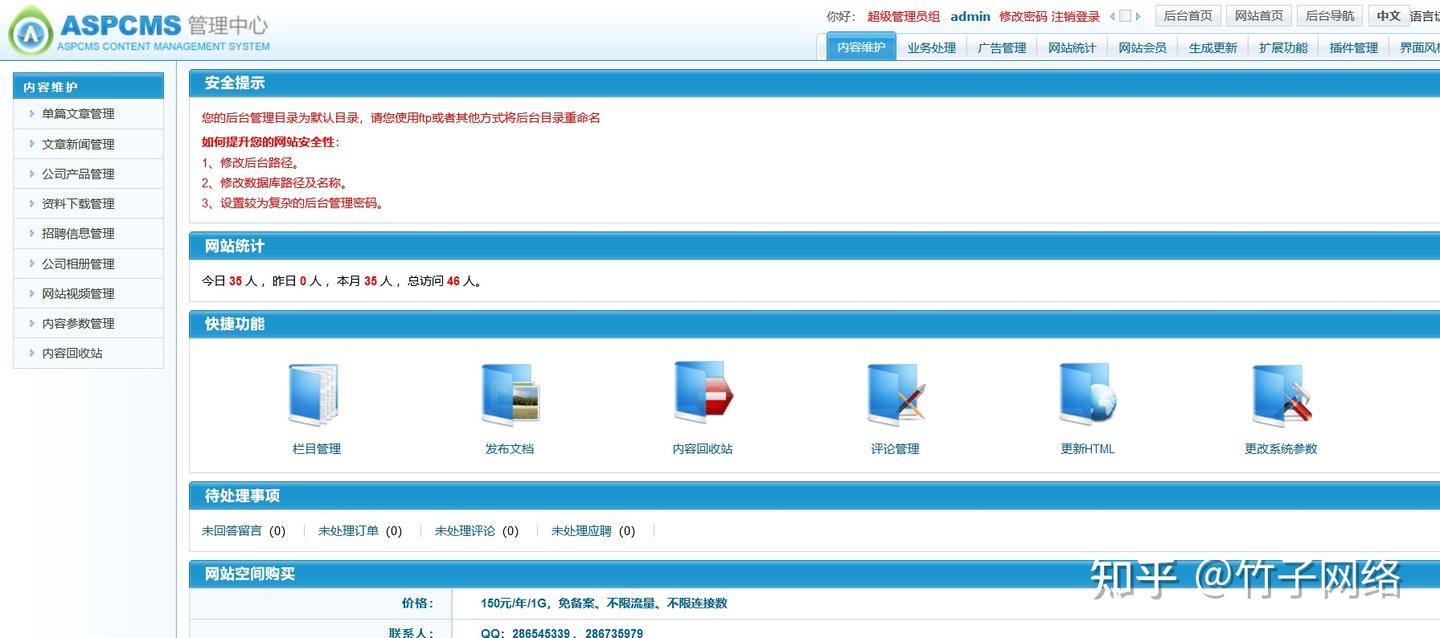
Task: Click the 内容维护 sidebar panel header
Action: tap(88, 86)
